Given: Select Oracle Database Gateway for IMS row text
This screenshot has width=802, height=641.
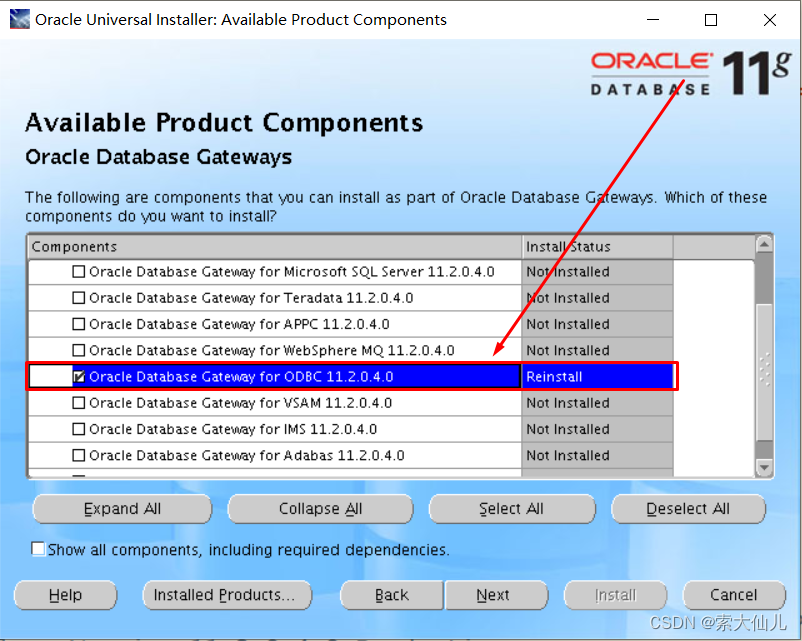Looking at the screenshot, I should click(x=233, y=429).
